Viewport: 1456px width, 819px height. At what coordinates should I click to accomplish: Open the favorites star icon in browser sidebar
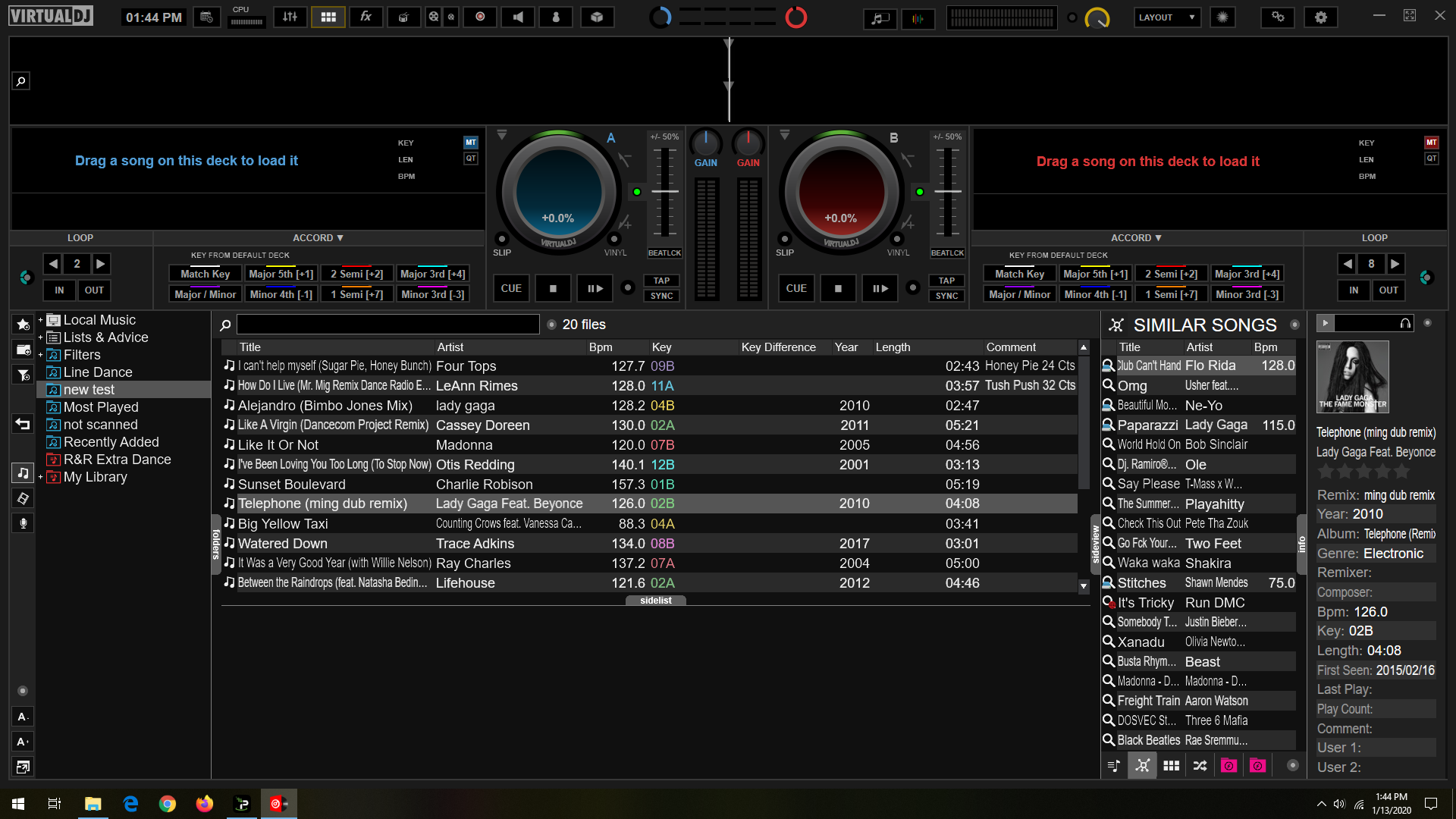[x=24, y=325]
